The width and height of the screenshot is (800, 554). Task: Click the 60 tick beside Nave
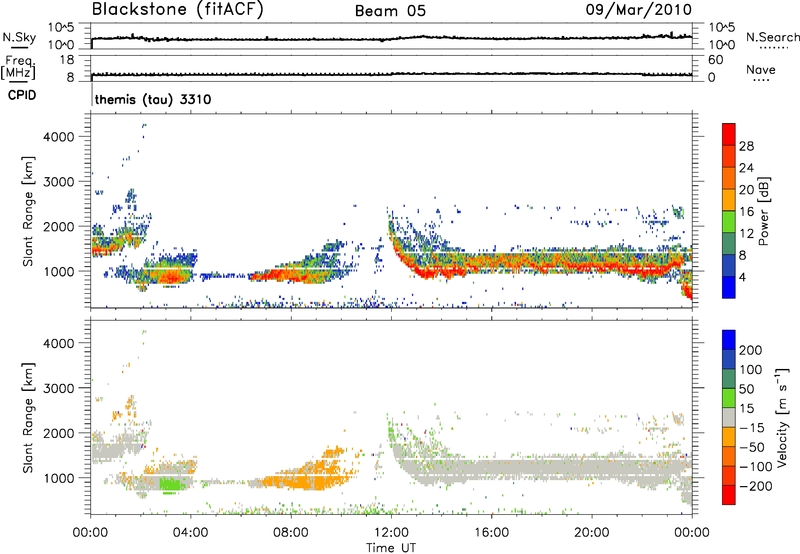[x=715, y=60]
